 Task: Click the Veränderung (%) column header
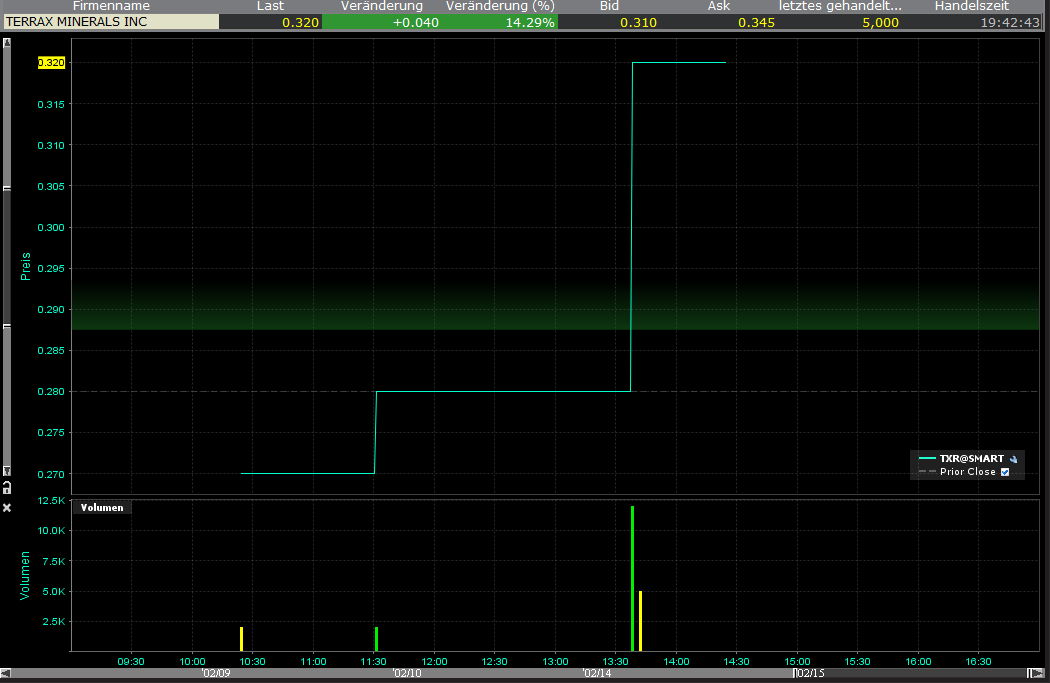pos(500,6)
